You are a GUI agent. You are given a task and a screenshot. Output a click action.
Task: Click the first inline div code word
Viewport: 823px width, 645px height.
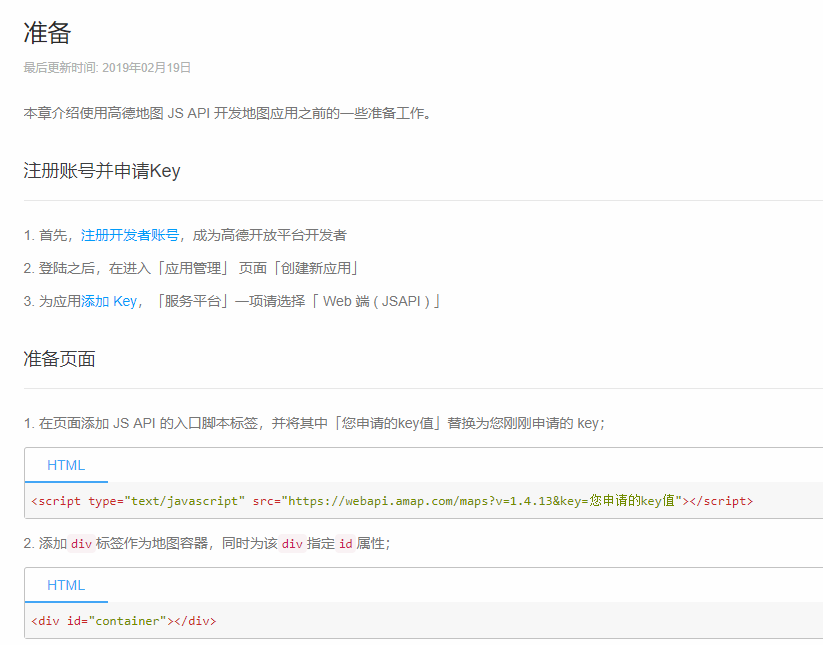[x=81, y=544]
